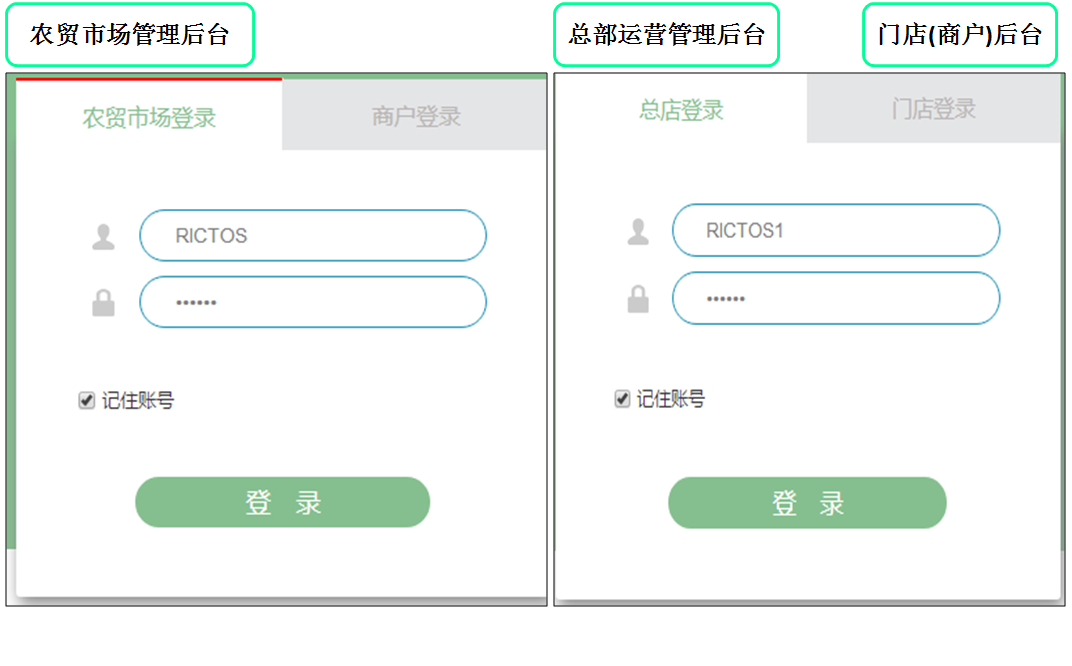This screenshot has width=1072, height=666.
Task: Click the user icon beside RICTOS1 field
Action: point(637,231)
